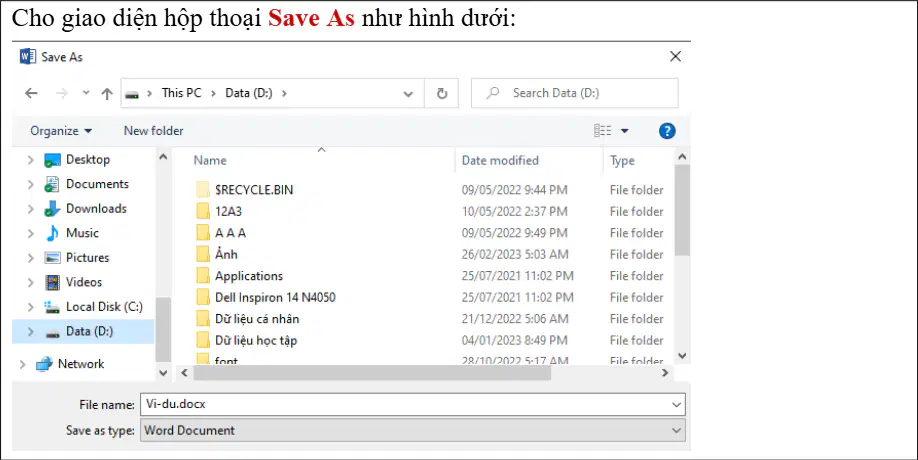Click the file list vertical scrollbar thumb
The height and width of the screenshot is (460, 918).
coord(682,211)
